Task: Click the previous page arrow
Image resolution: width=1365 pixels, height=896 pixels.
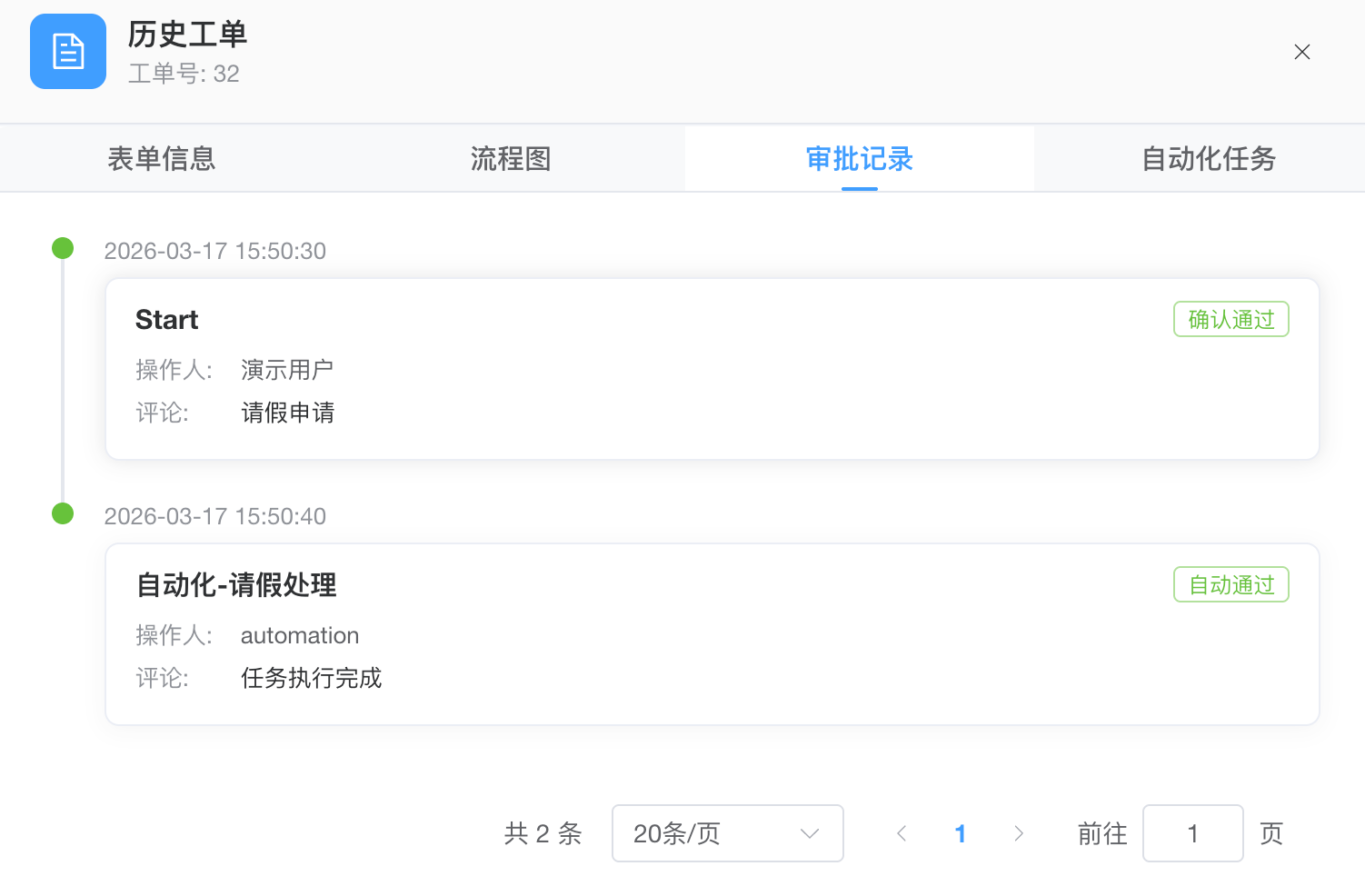Action: [901, 833]
